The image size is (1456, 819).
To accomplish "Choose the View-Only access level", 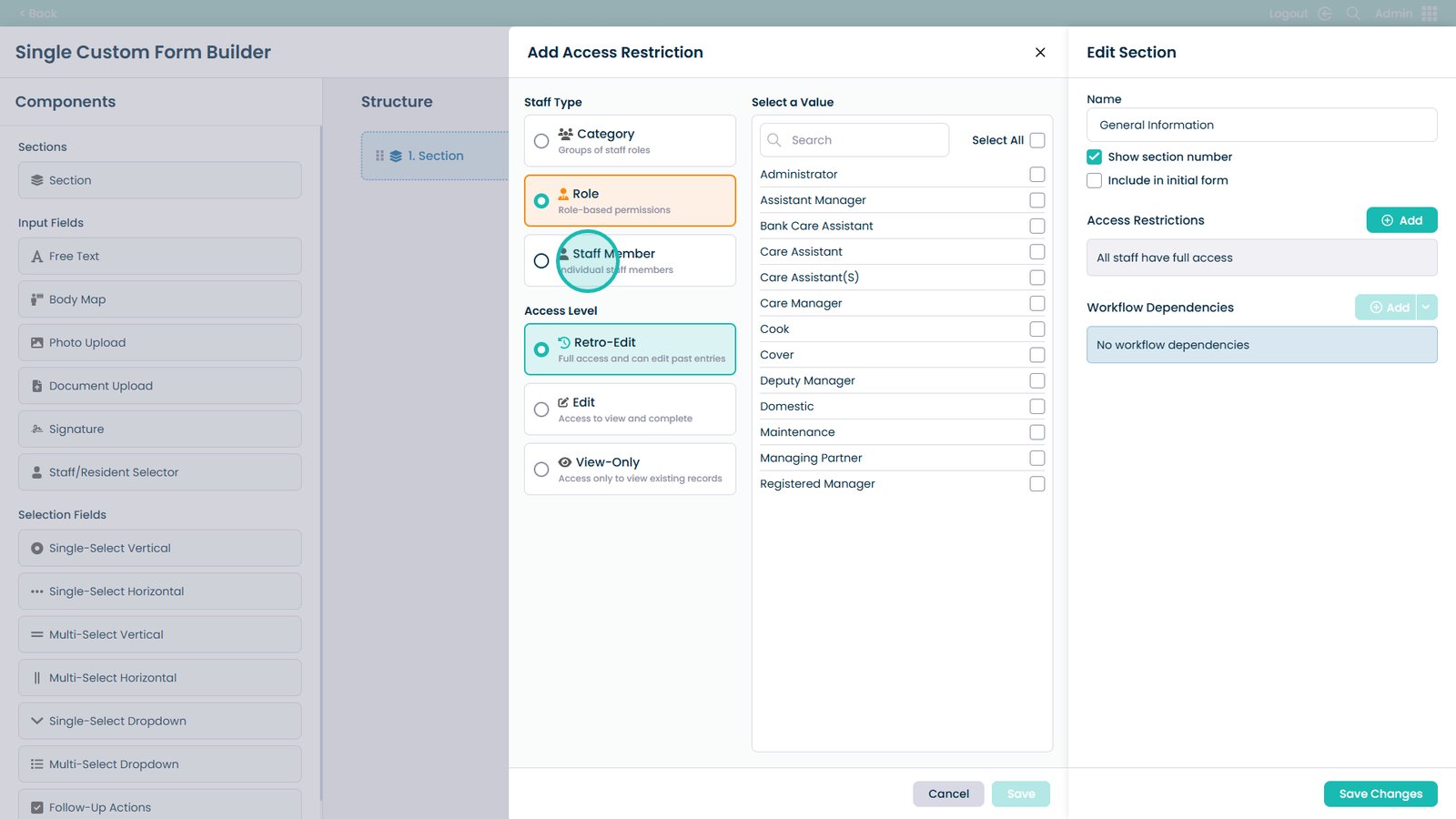I will click(541, 470).
